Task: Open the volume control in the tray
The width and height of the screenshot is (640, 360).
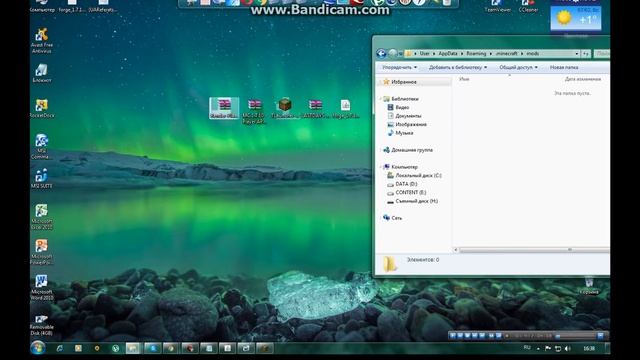Action: (567, 348)
